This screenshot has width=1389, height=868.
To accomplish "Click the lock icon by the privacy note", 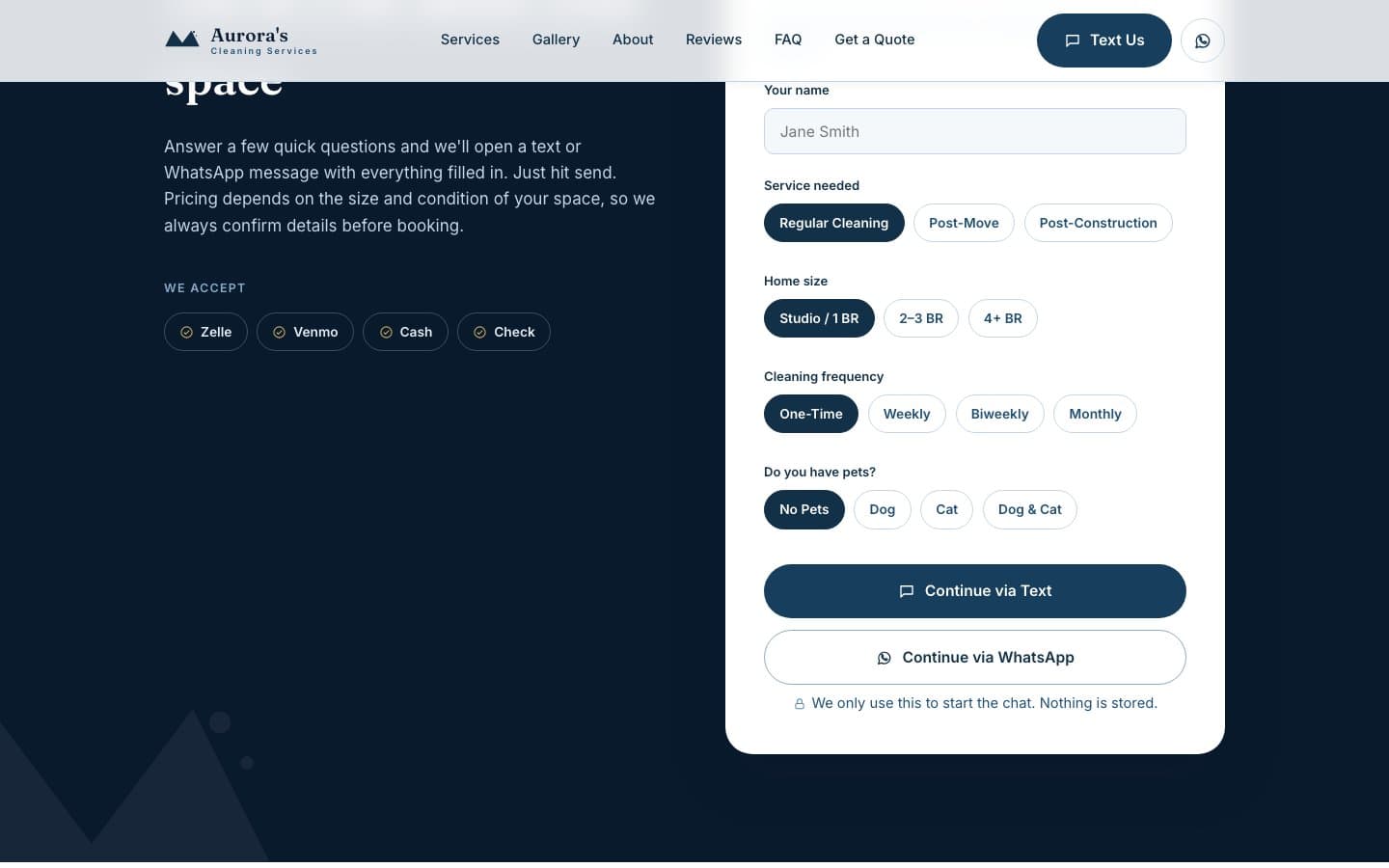I will tap(800, 704).
